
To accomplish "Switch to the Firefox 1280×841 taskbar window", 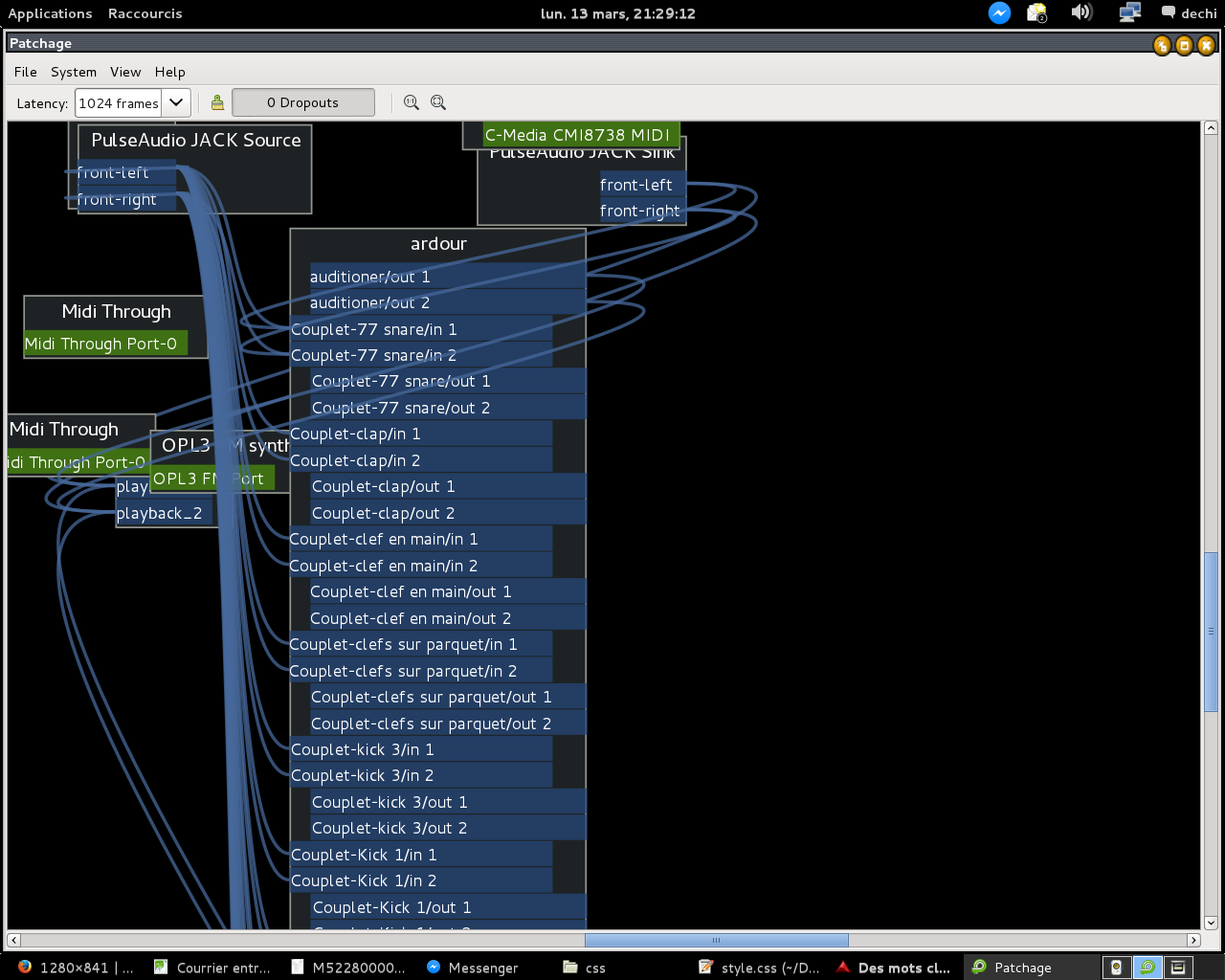I will coord(75,968).
